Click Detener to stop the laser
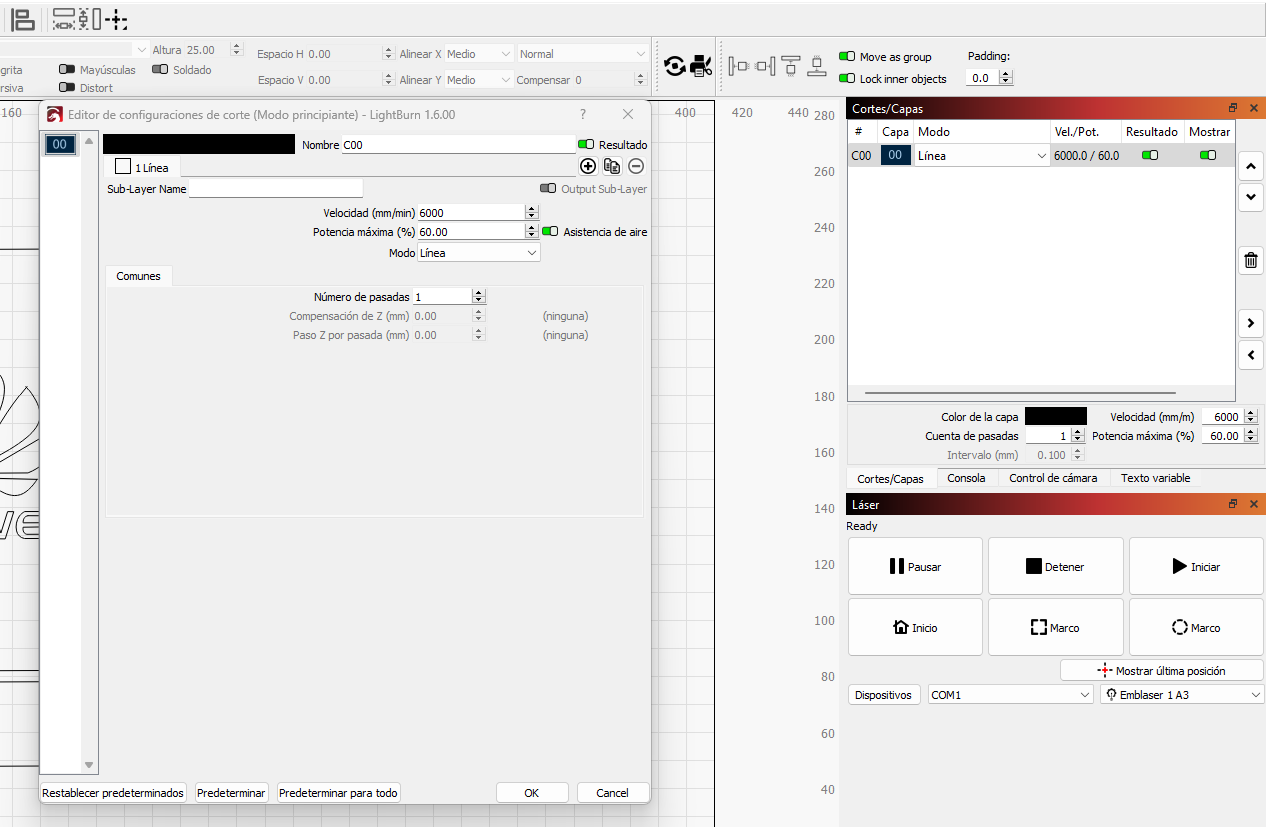This screenshot has height=827, width=1266. pyautogui.click(x=1055, y=566)
